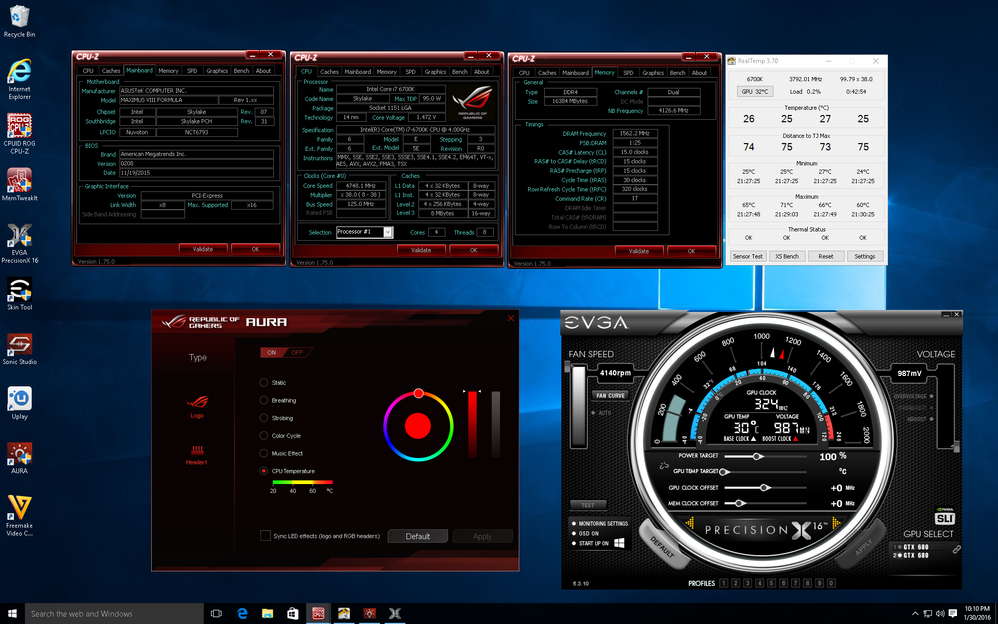Image resolution: width=998 pixels, height=624 pixels.
Task: Open the Skin Tool desktop shortcut
Action: pos(19,294)
